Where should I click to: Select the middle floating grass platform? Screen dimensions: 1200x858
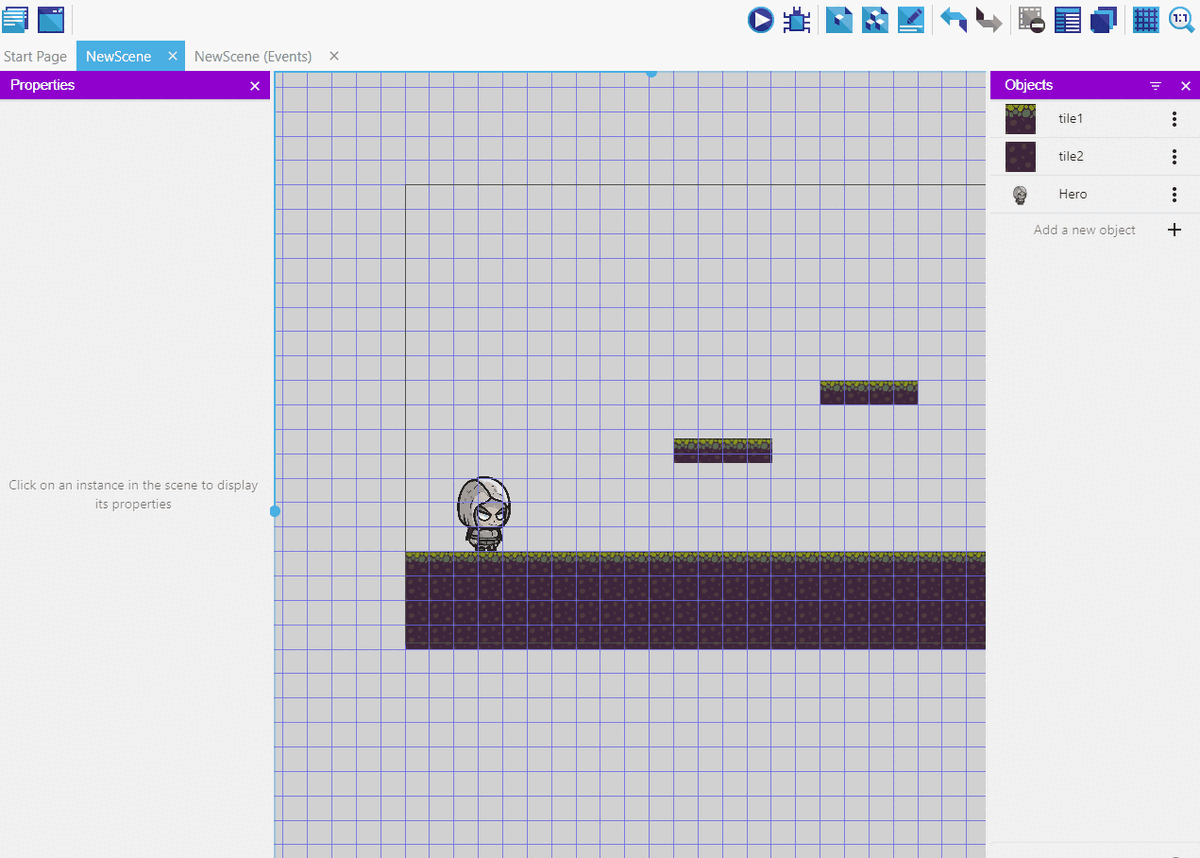pyautogui.click(x=722, y=450)
